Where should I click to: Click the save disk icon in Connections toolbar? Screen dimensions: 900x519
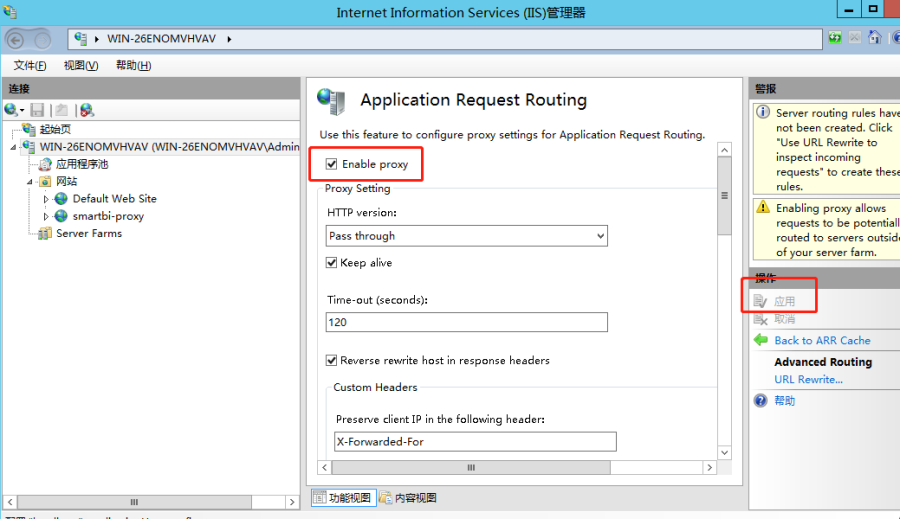coord(37,110)
